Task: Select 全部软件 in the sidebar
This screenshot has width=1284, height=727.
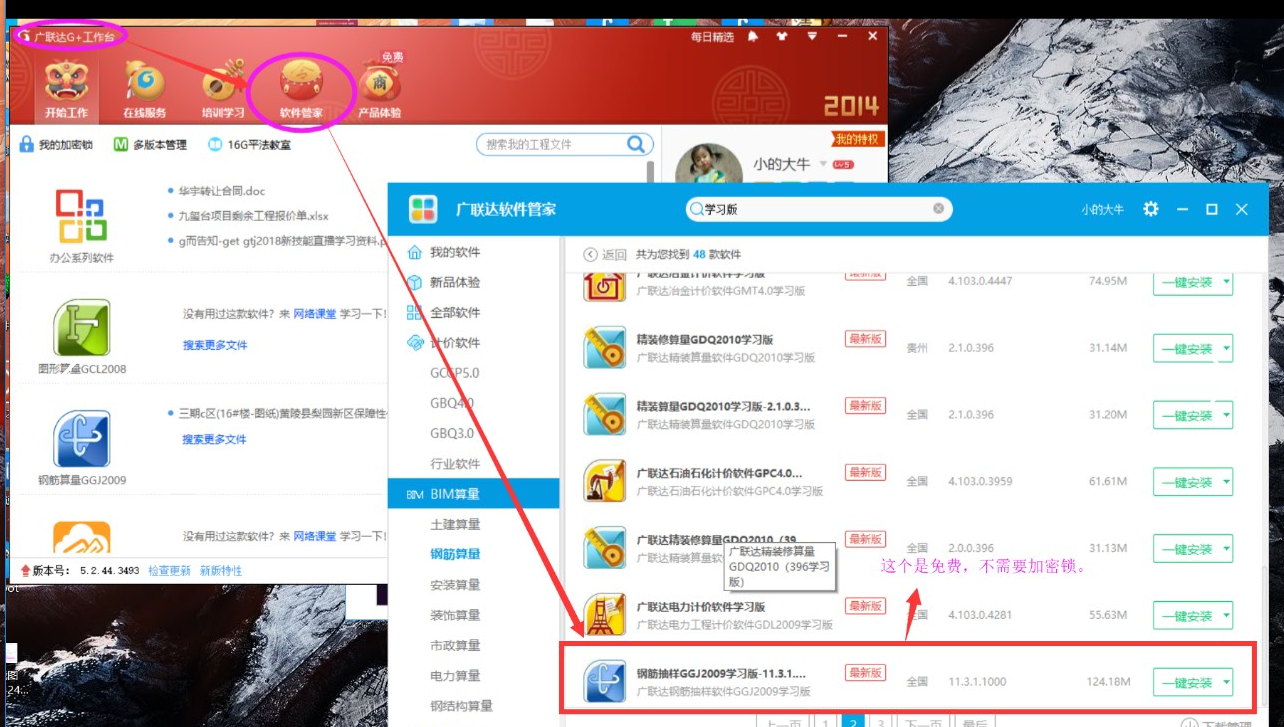Action: 455,312
